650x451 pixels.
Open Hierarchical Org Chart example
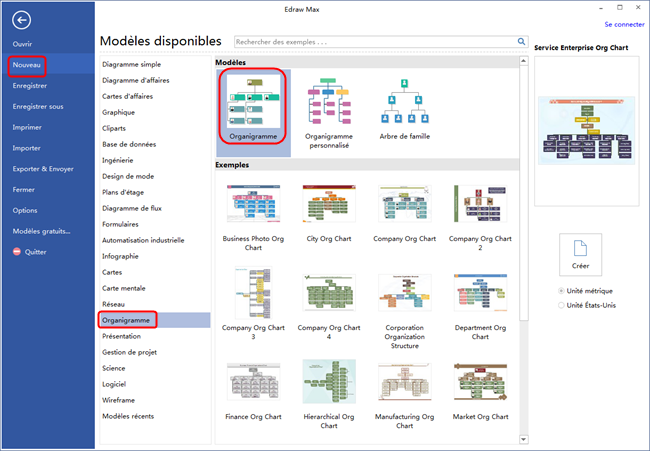point(329,382)
